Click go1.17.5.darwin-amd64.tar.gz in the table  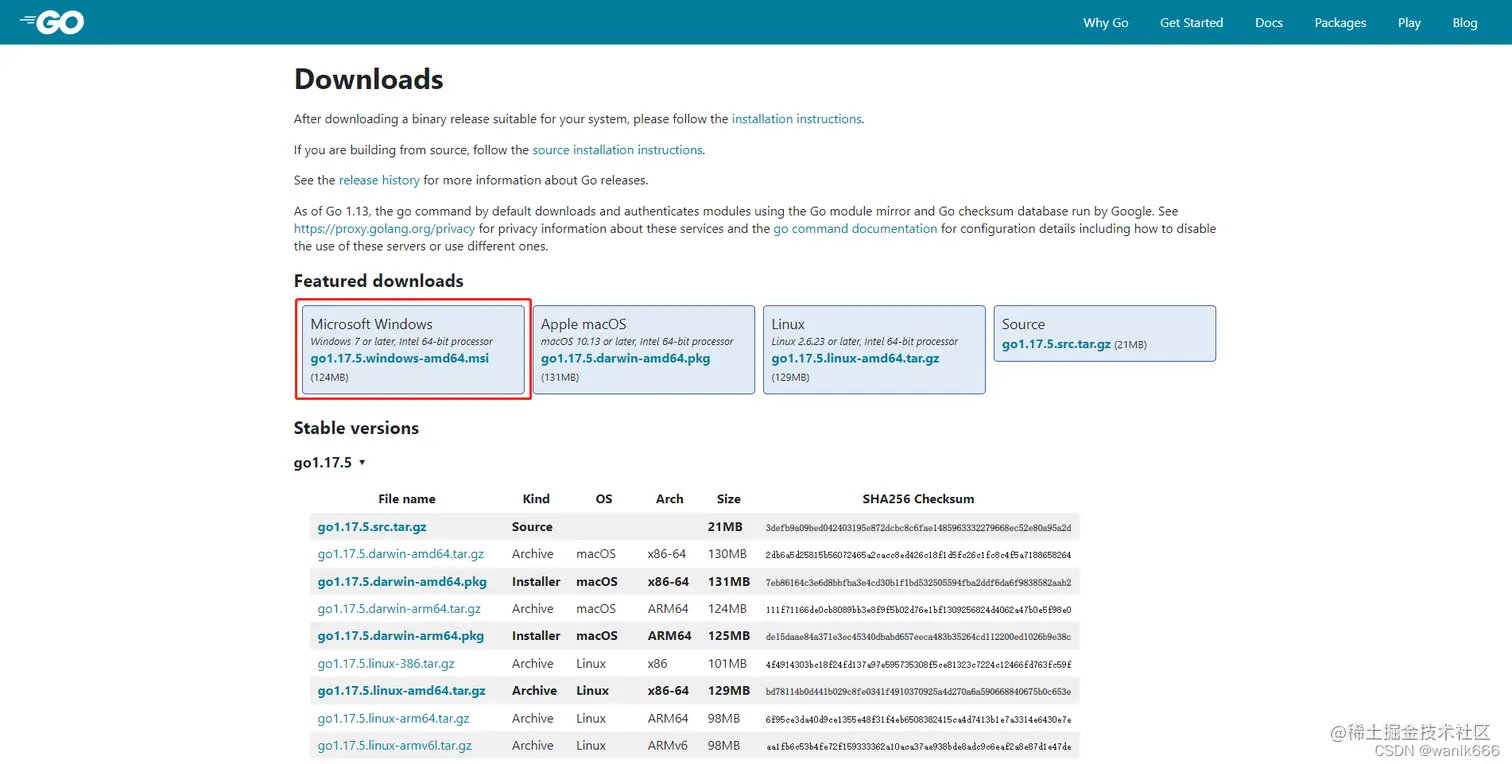pos(401,554)
